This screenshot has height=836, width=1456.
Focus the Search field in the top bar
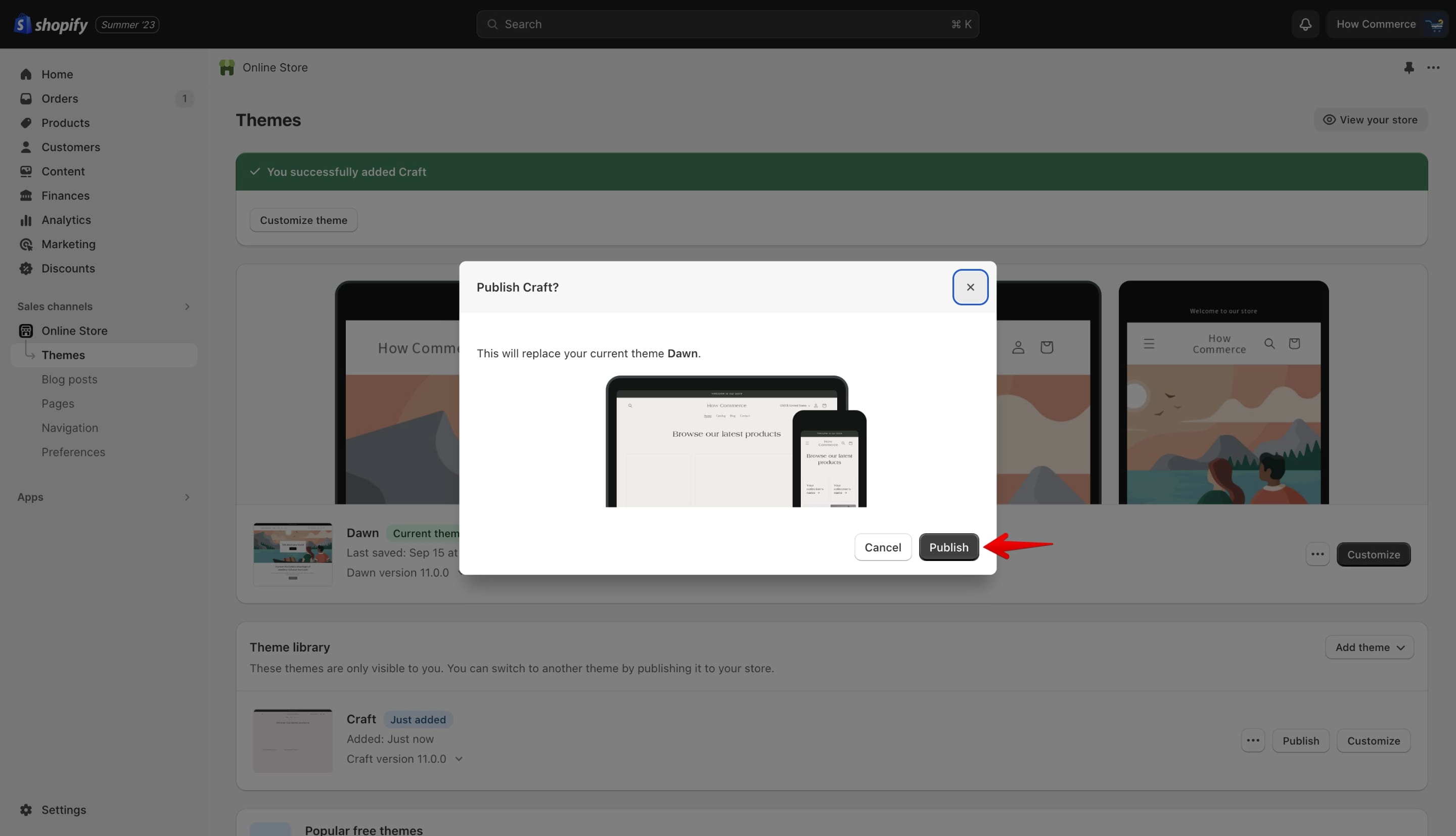[x=727, y=24]
